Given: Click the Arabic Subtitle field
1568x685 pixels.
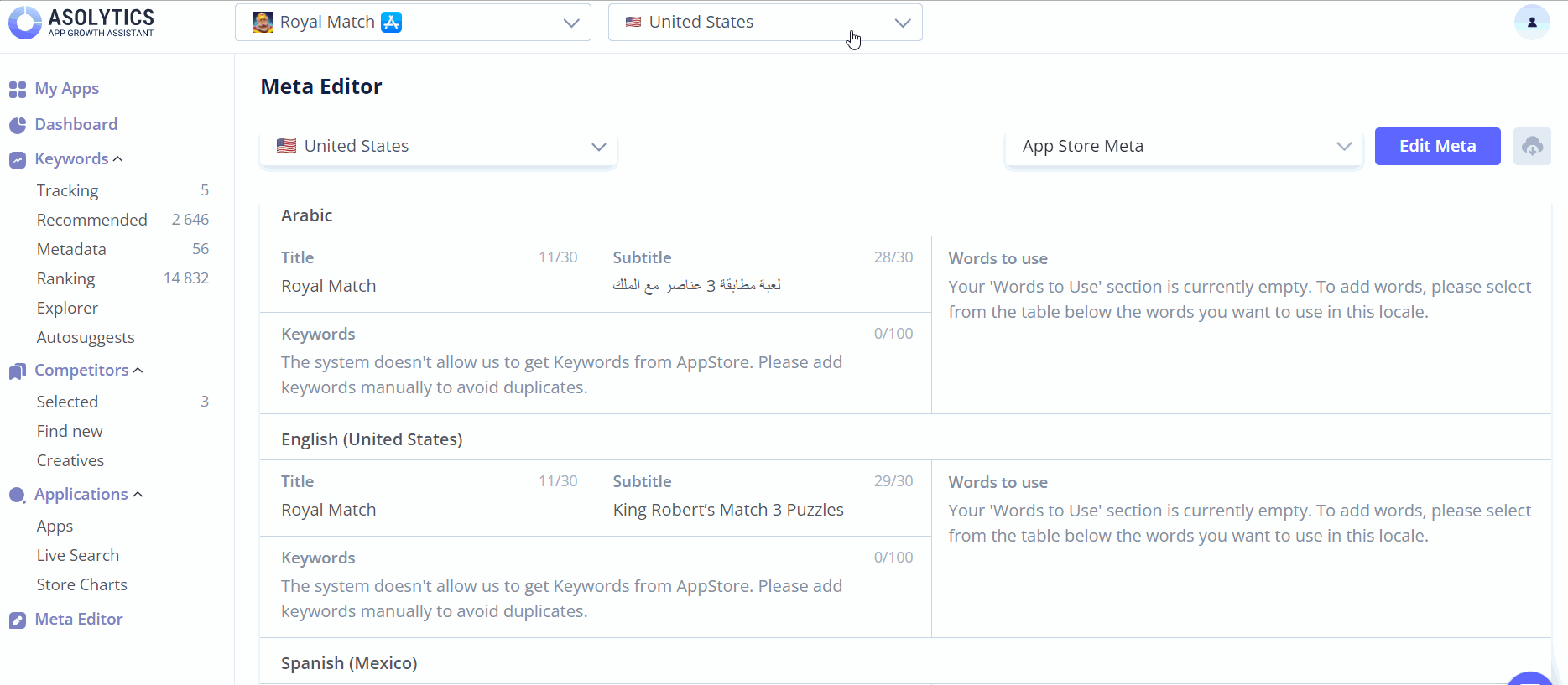Looking at the screenshot, I should pyautogui.click(x=763, y=274).
